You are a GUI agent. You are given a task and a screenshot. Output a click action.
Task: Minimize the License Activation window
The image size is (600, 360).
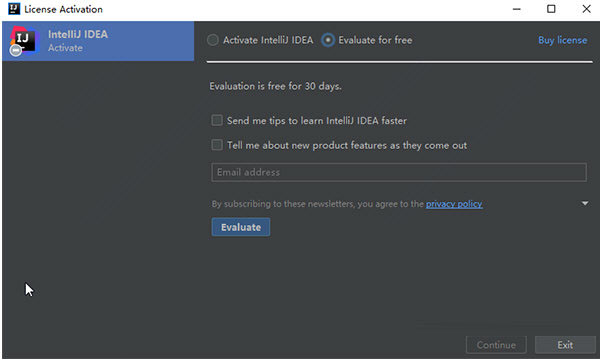click(517, 9)
